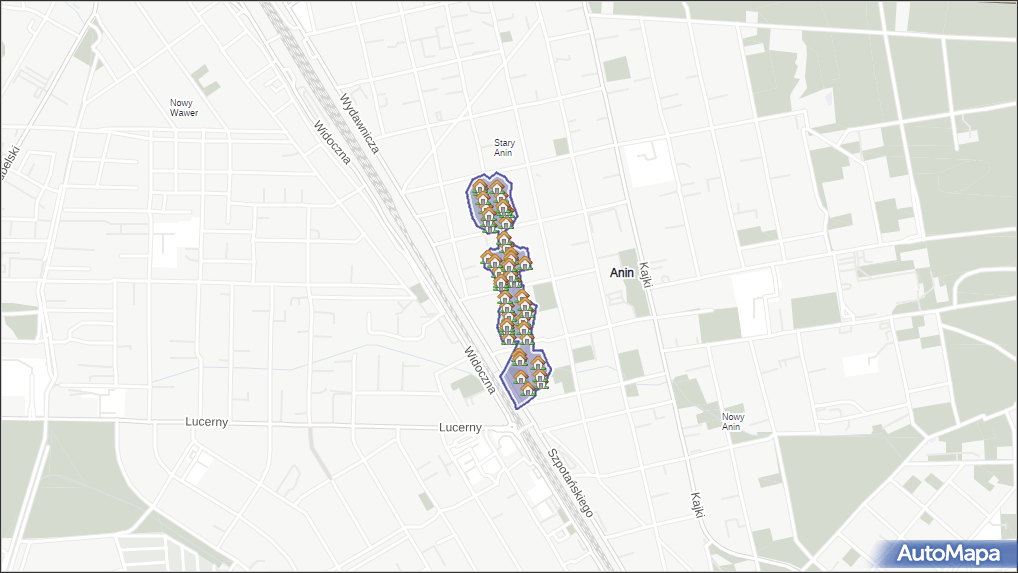1018x573 pixels.
Task: Select easternmost house icon in the second cluster
Action: click(x=523, y=261)
